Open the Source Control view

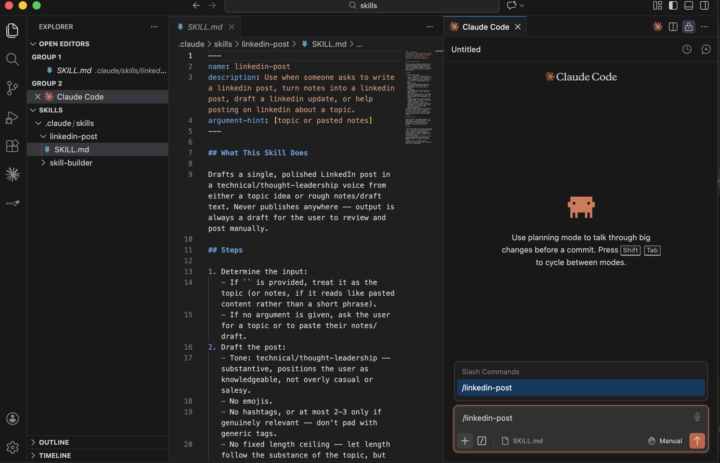pos(12,88)
